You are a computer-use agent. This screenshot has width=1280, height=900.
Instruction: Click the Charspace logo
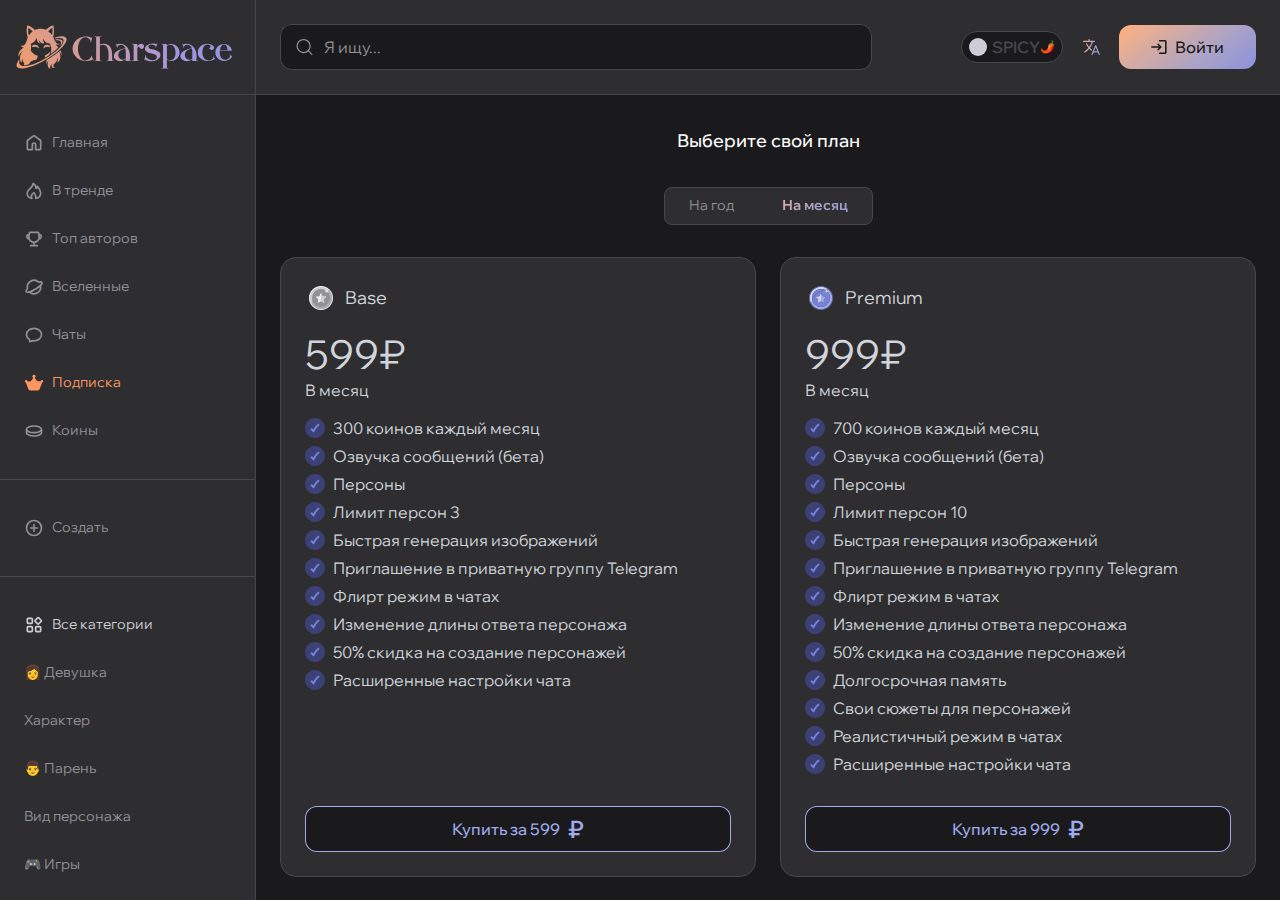point(125,47)
